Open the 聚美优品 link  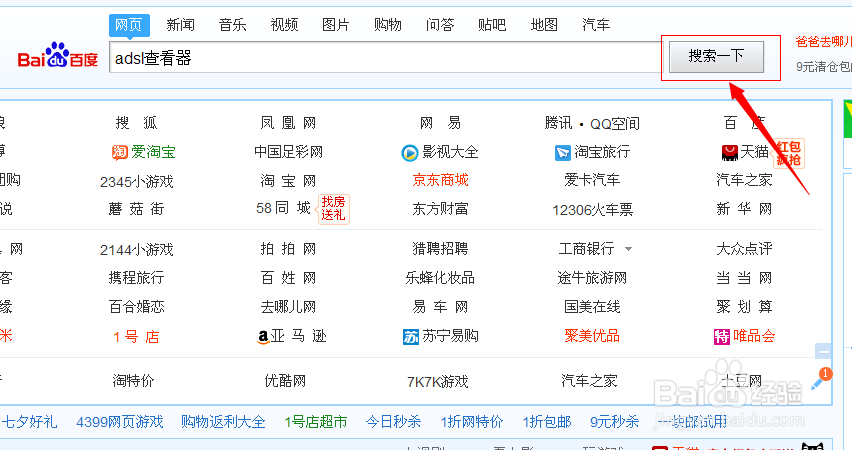(592, 336)
